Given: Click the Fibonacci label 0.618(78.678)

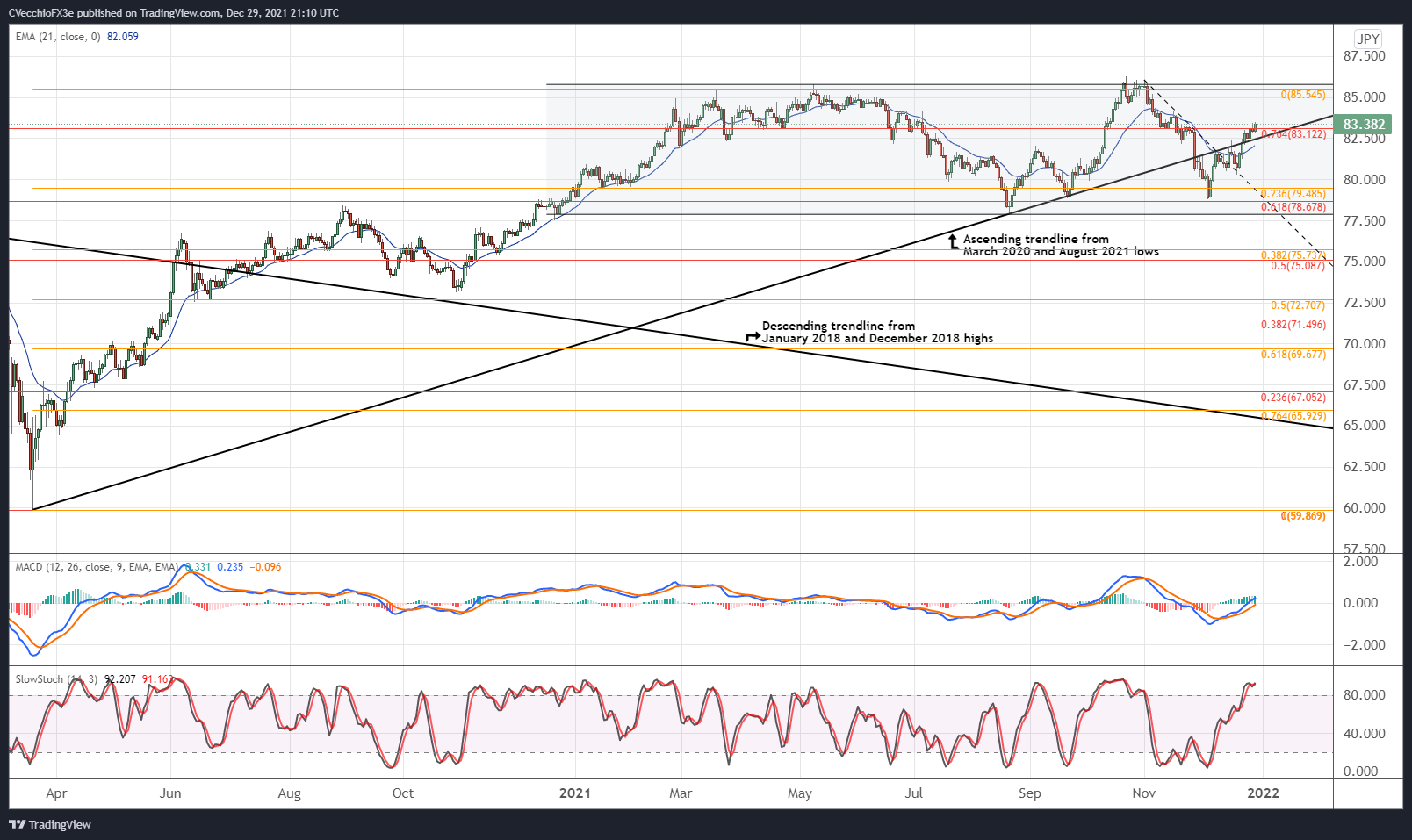Looking at the screenshot, I should [1293, 207].
